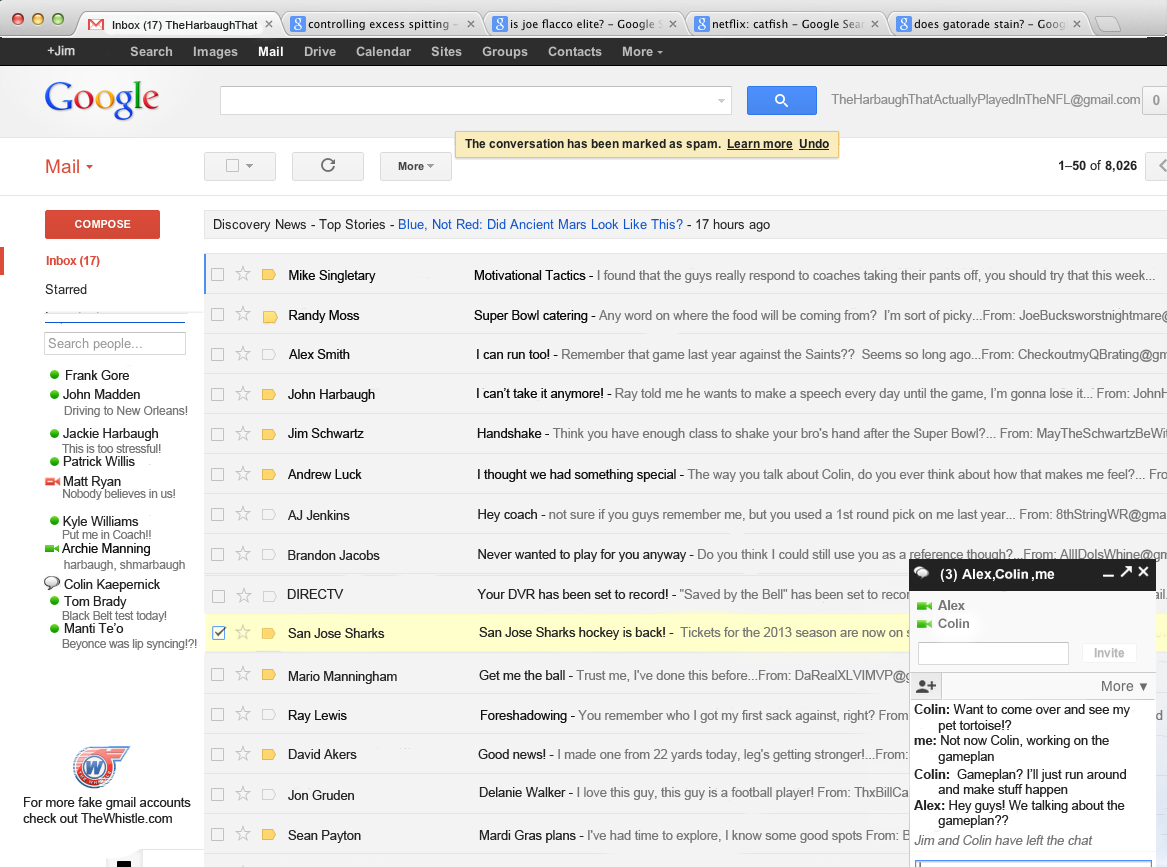1167x867 pixels.
Task: Open Discovery News Mars story link
Action: coord(540,224)
